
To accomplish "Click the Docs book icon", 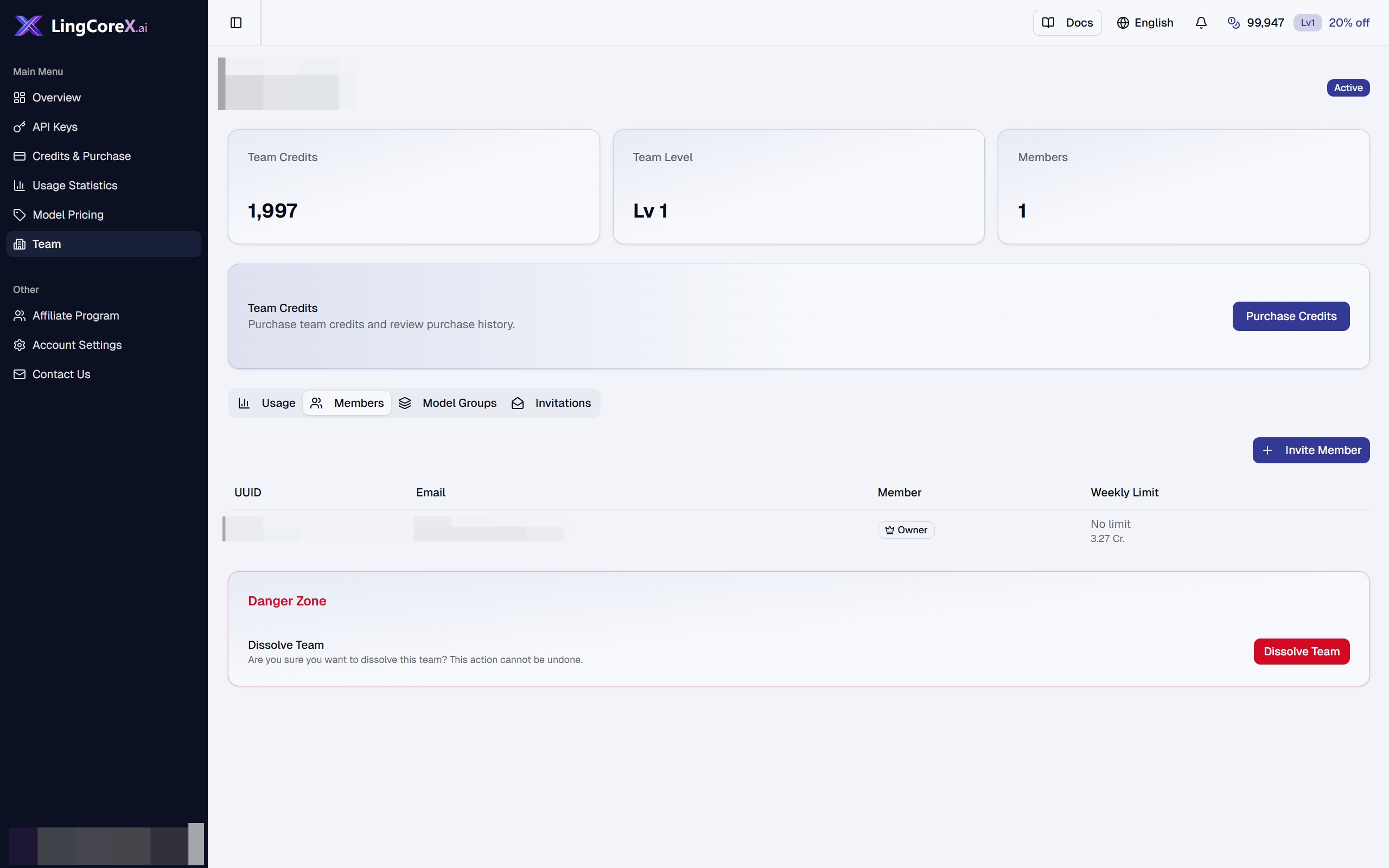I will 1048,23.
